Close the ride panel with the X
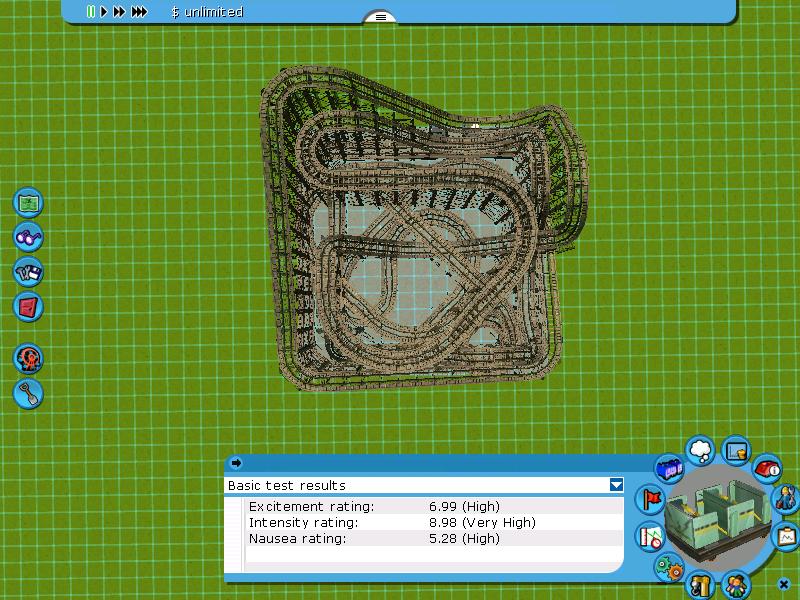Screen dimensions: 800x600 click(x=784, y=584)
